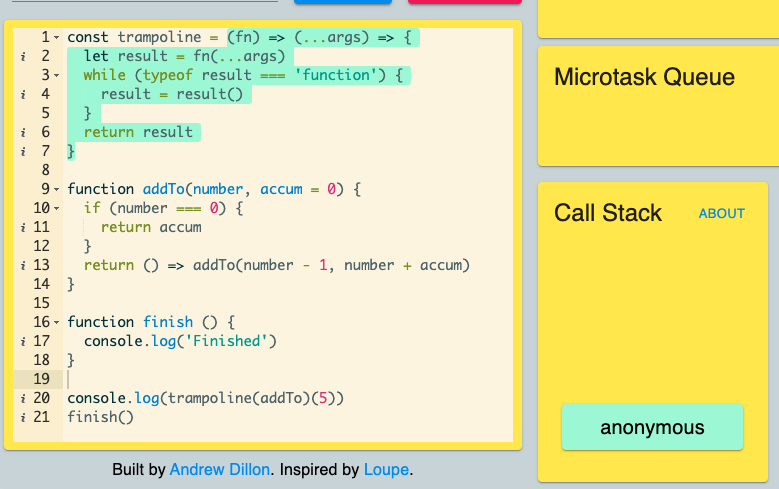The image size is (779, 489).
Task: Open the Loupe link
Action: (x=387, y=470)
